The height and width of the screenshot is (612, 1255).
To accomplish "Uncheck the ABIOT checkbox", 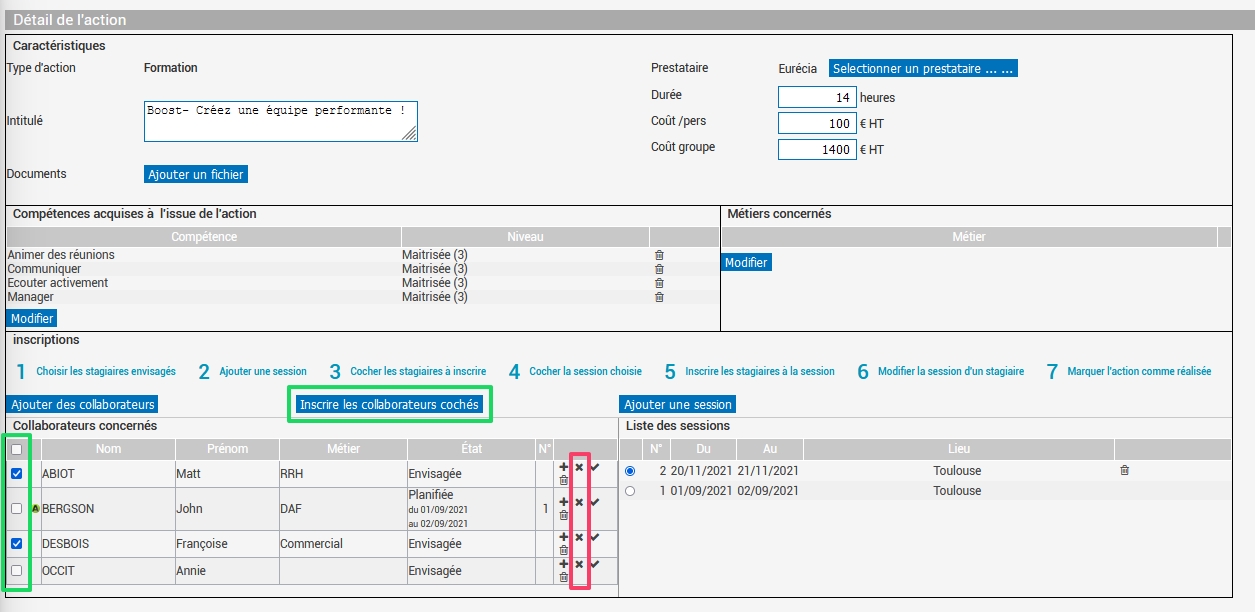I will [x=16, y=473].
